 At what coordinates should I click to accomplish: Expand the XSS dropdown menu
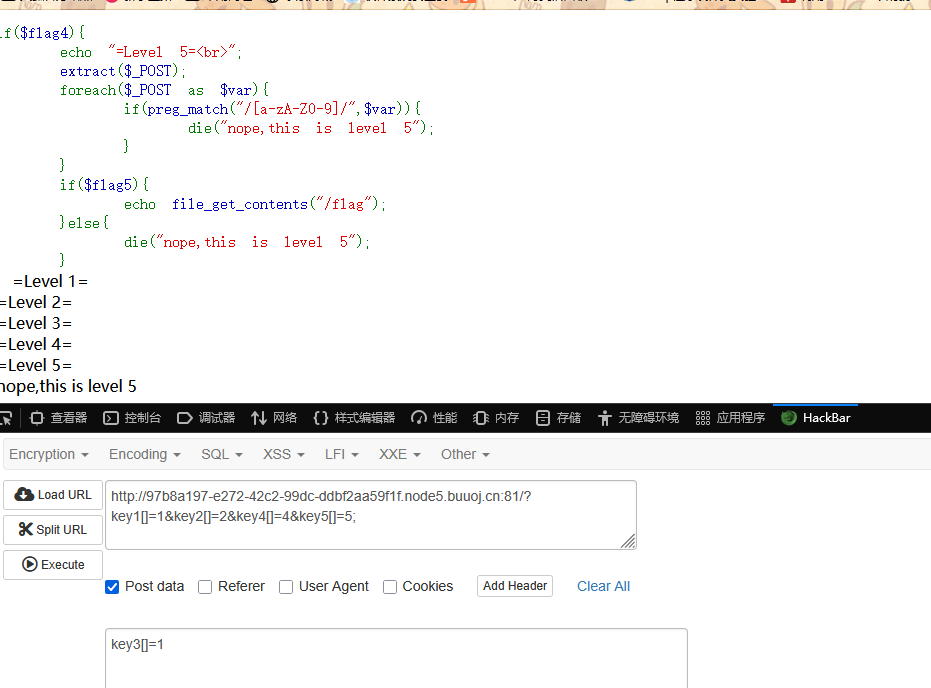tap(283, 454)
